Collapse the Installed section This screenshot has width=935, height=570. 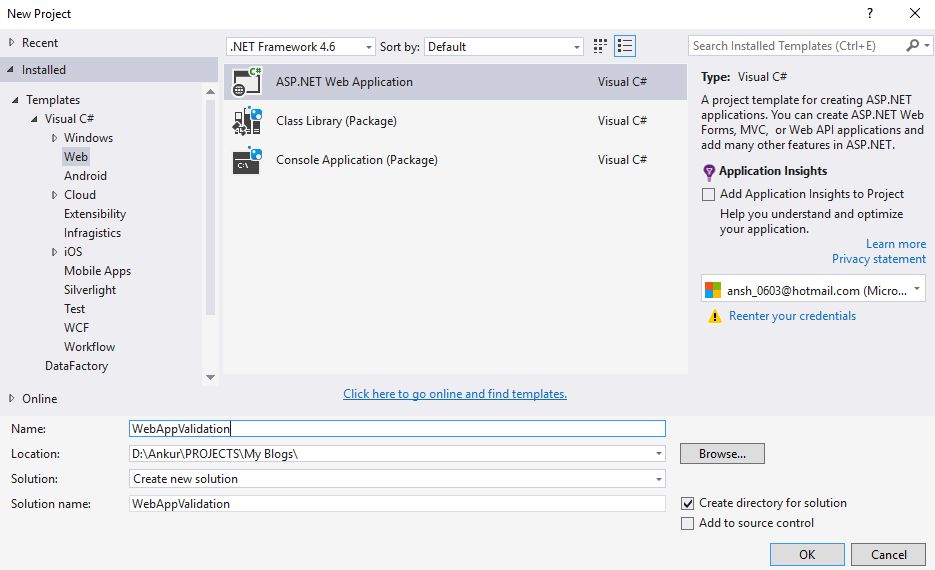(x=11, y=69)
